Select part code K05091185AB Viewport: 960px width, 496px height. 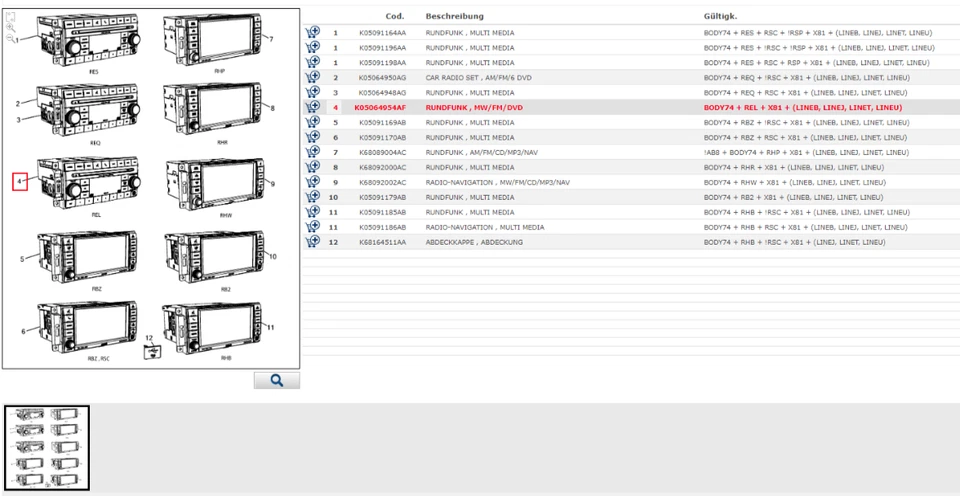(382, 212)
